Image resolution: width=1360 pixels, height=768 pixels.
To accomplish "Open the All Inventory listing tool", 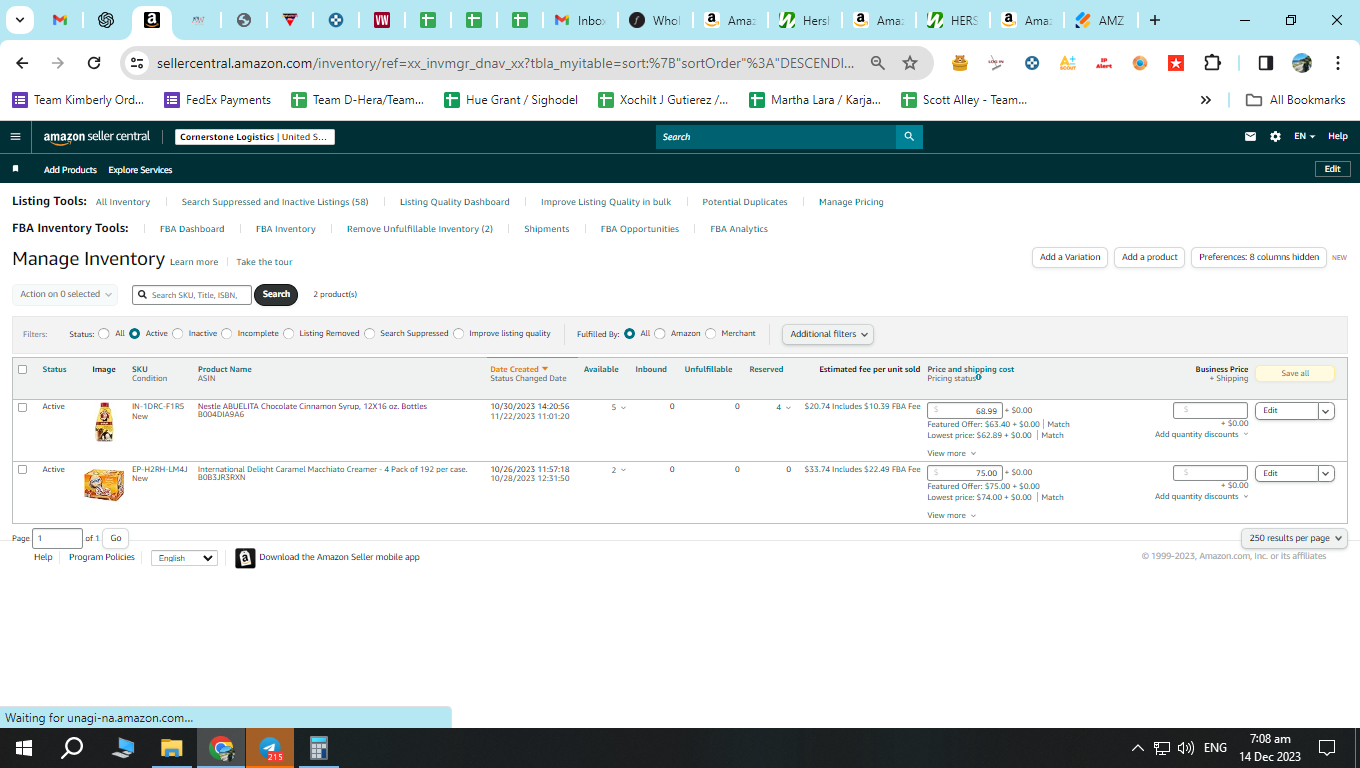I will tap(123, 202).
